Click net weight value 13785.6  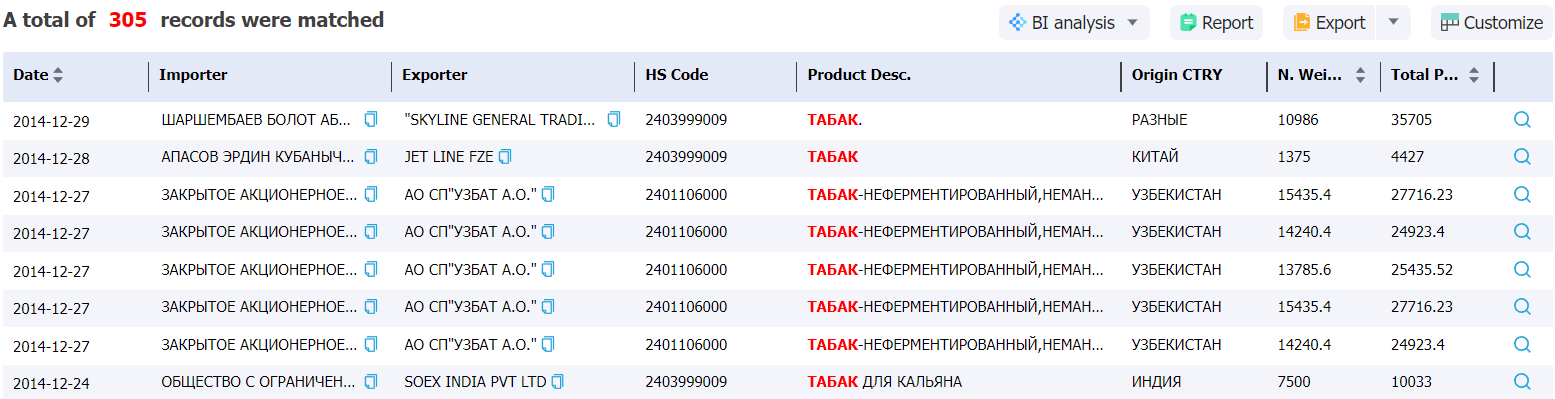tap(1304, 269)
